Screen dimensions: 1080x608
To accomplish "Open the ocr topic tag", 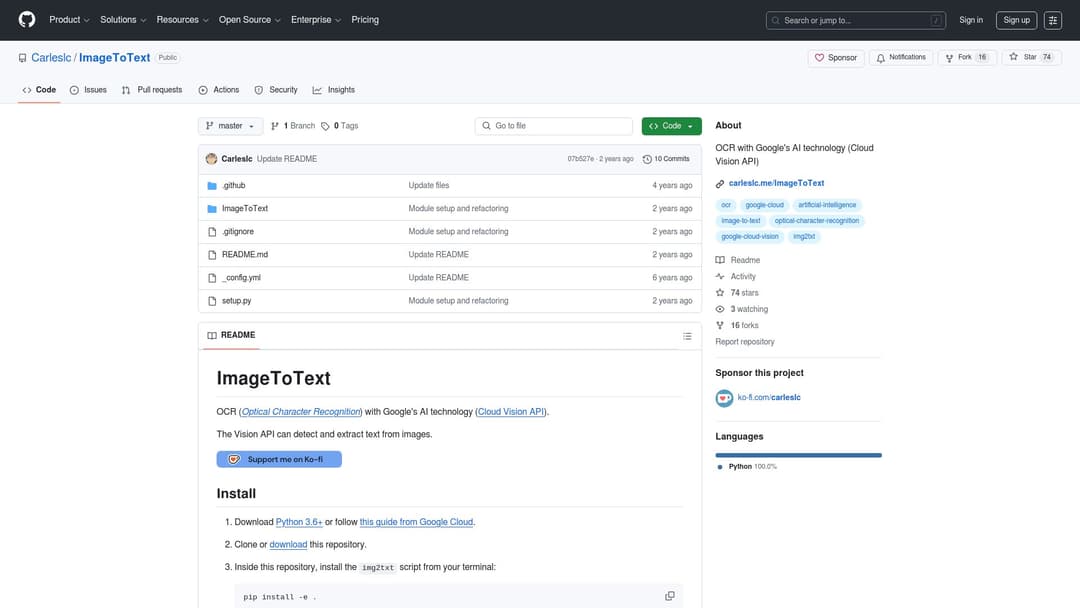I will (726, 205).
